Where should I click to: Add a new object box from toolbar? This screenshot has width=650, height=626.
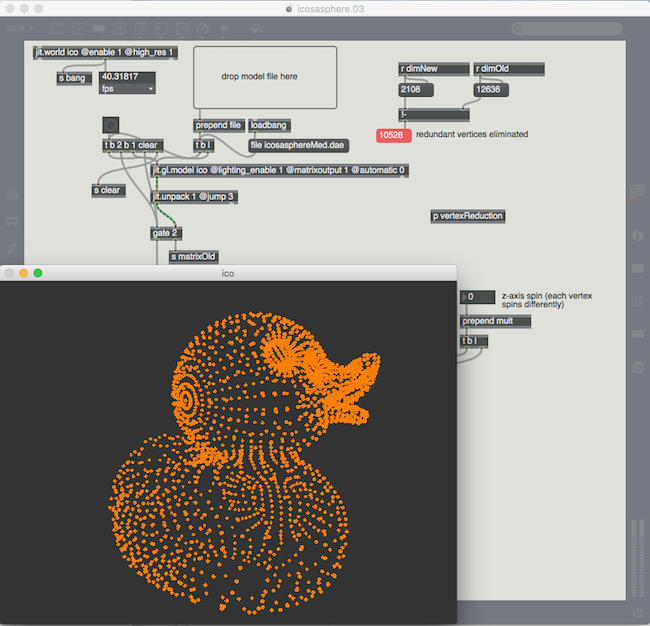tap(57, 29)
